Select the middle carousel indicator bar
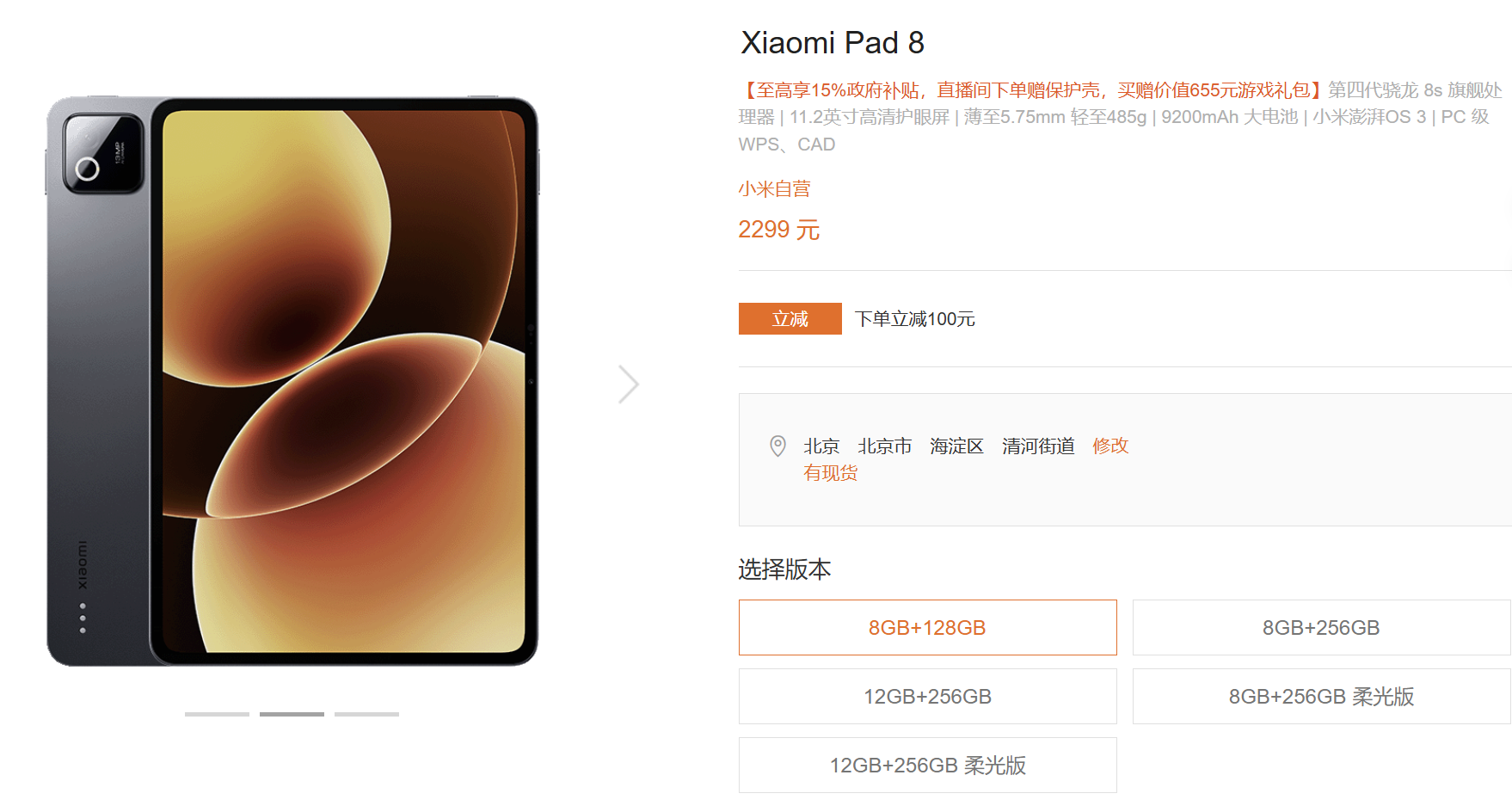Screen dimensions: 1512x812 point(292,714)
